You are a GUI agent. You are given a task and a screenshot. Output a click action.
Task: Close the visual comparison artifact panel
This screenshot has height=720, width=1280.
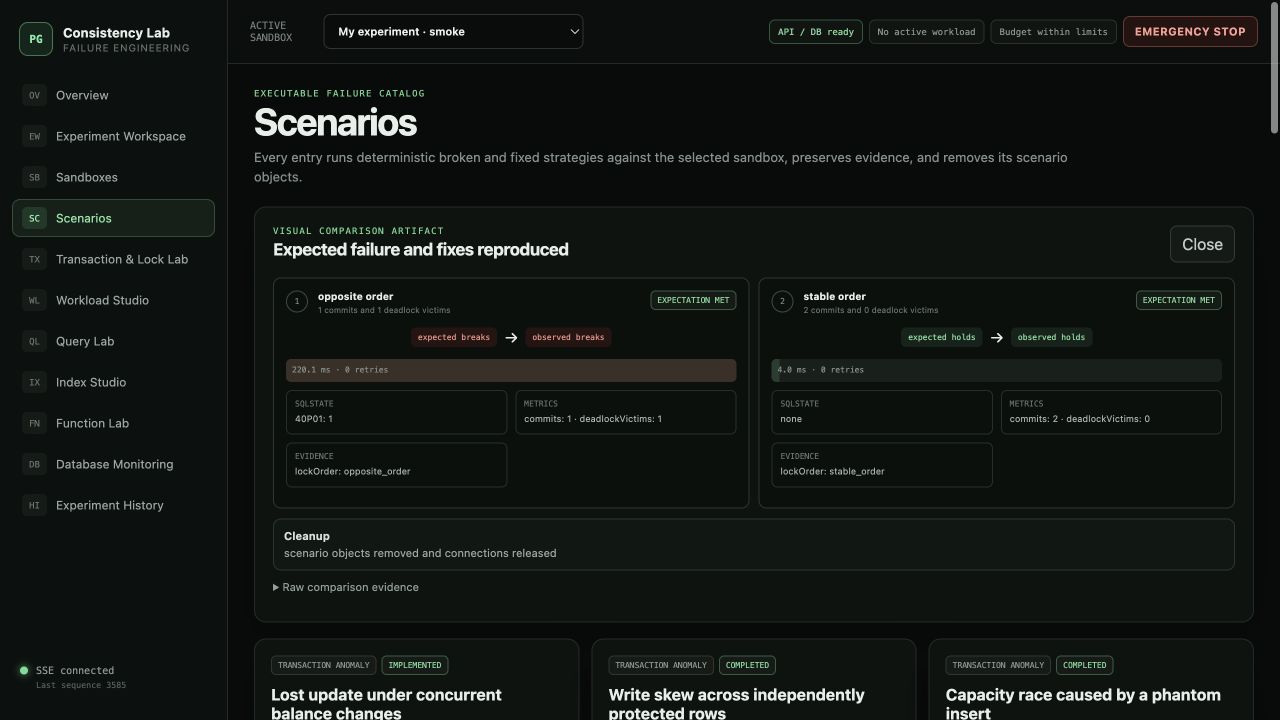click(x=1202, y=244)
